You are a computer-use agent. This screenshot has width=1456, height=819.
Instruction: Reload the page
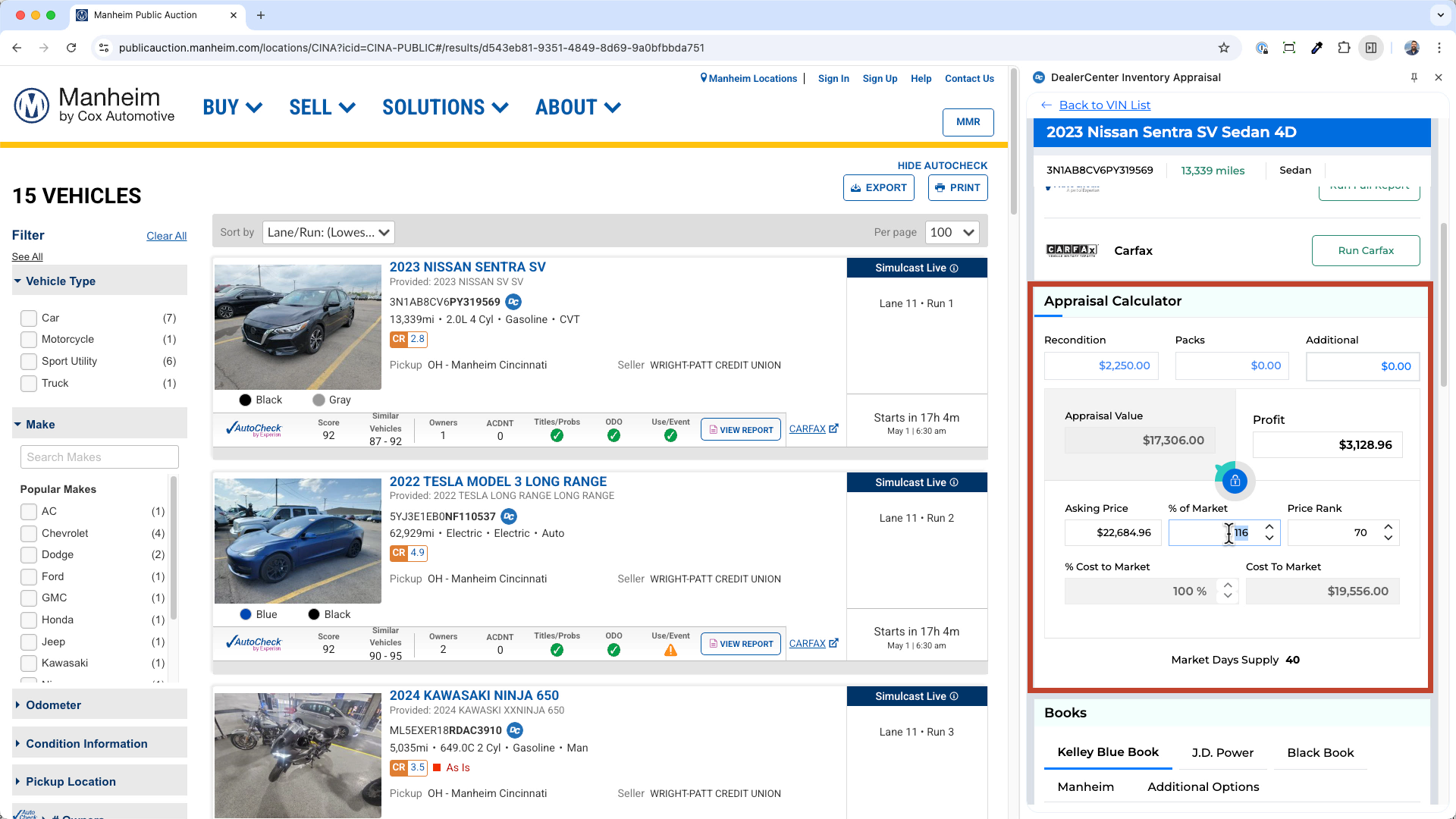coord(71,48)
